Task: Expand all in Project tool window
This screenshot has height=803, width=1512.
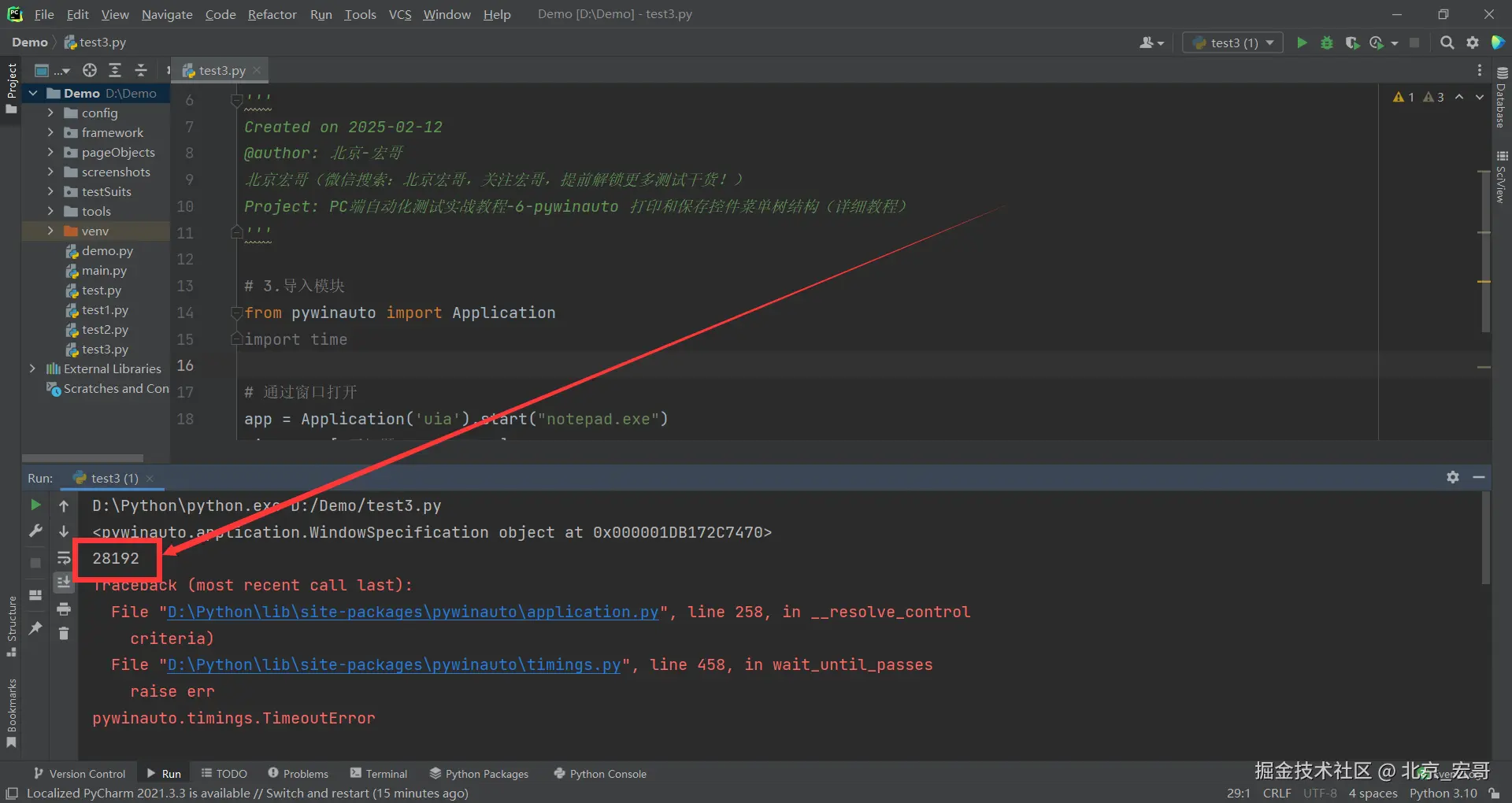Action: (x=115, y=70)
